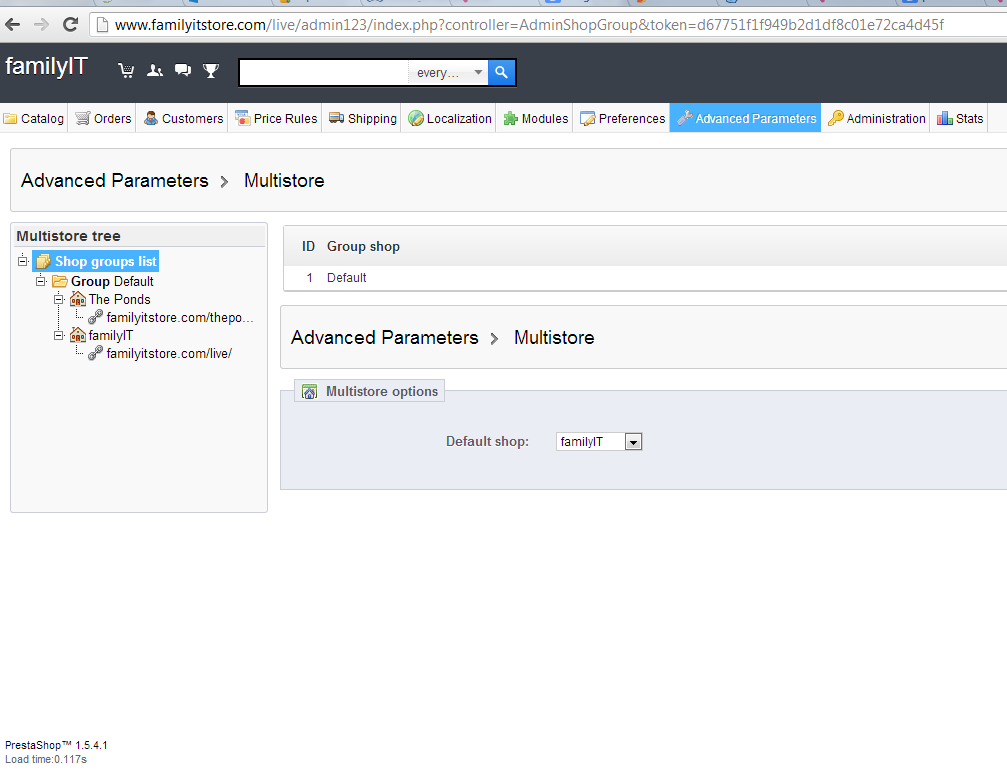The height and width of the screenshot is (770, 1007).
Task: Click the Multistore options house icon
Action: point(310,392)
